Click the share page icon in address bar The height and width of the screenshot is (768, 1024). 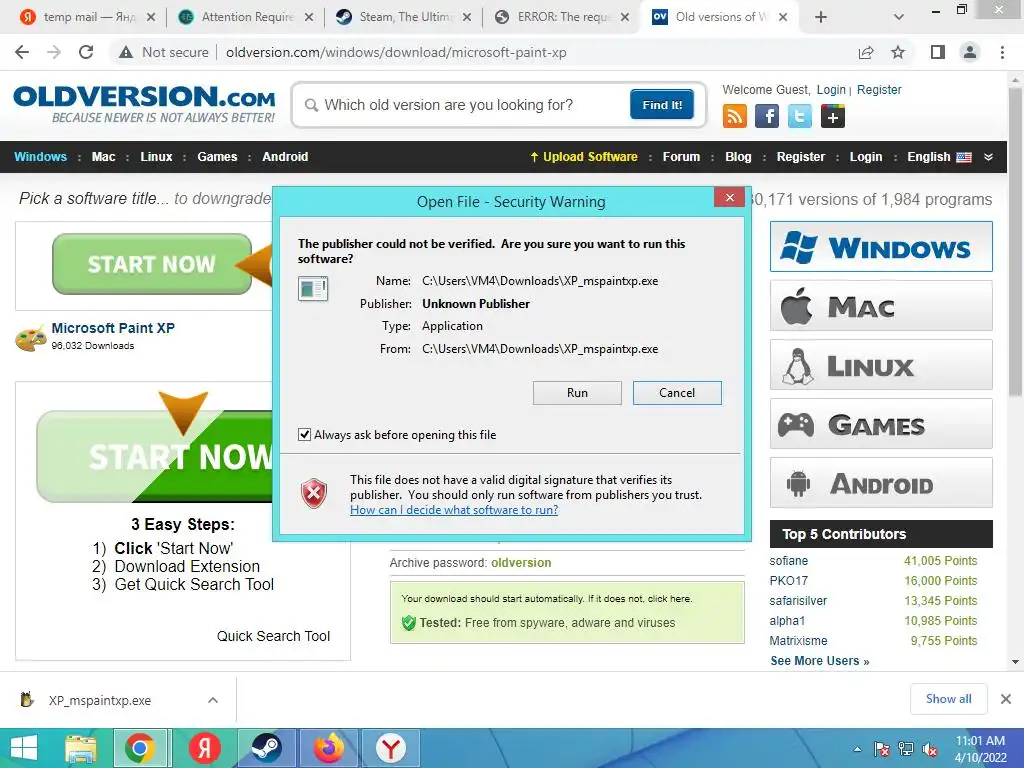(866, 52)
